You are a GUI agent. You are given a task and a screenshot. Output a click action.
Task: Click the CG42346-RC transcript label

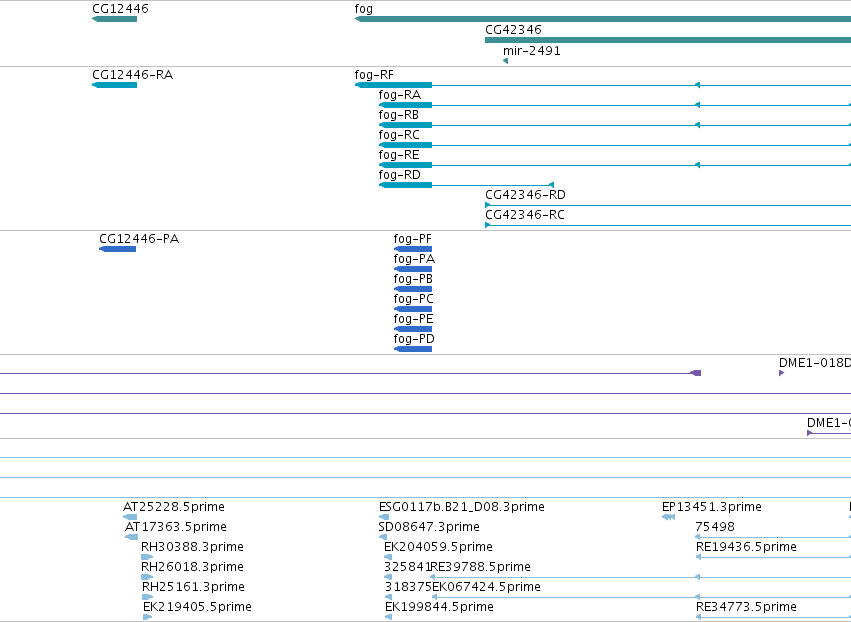(x=525, y=215)
